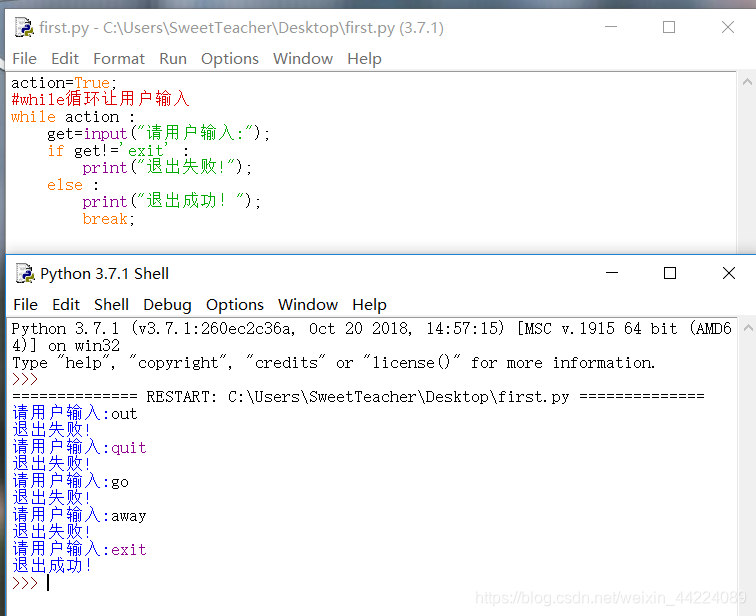Click the 'break;' statement in editor
The image size is (756, 616).
tap(108, 219)
